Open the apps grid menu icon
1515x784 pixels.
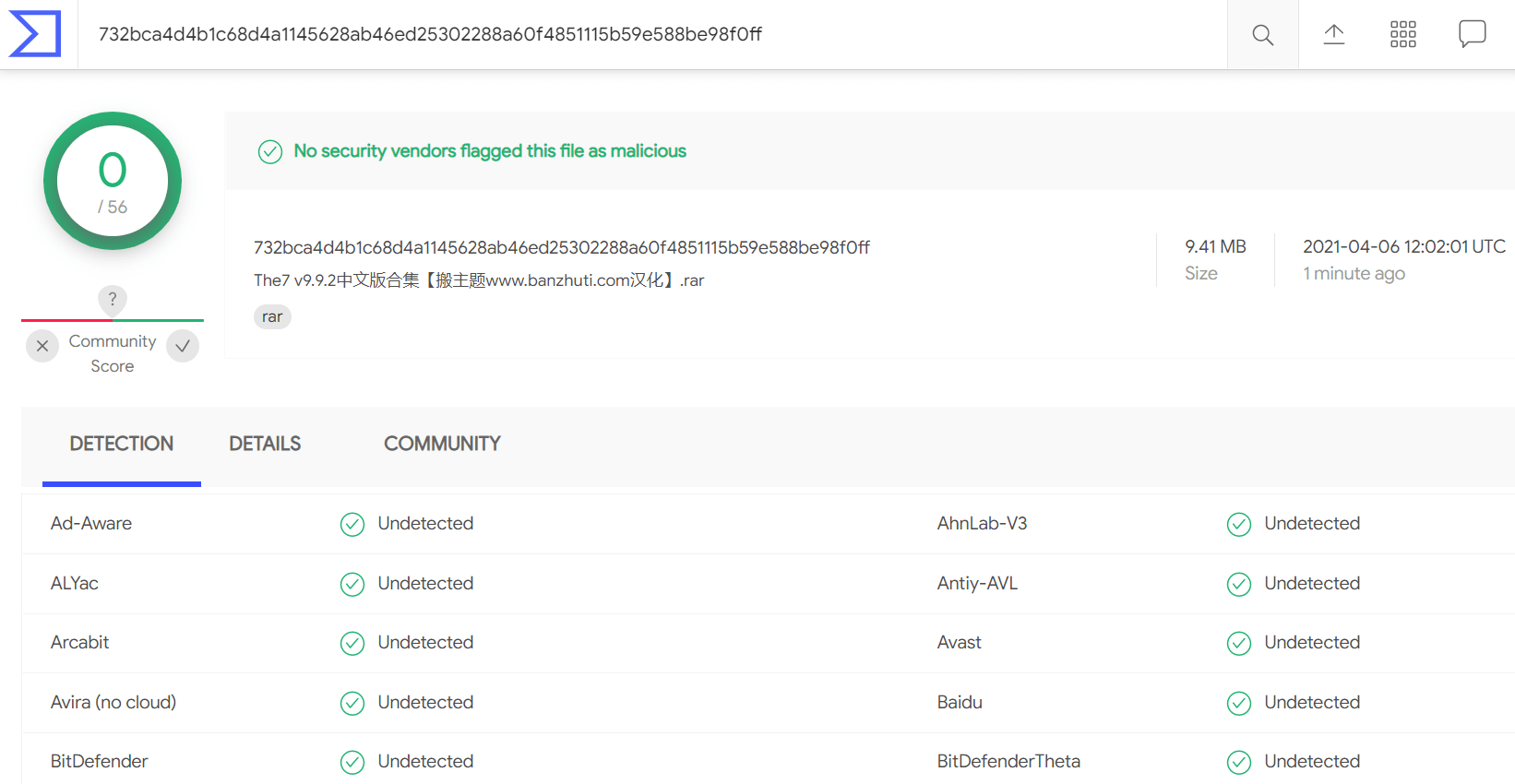point(1403,35)
